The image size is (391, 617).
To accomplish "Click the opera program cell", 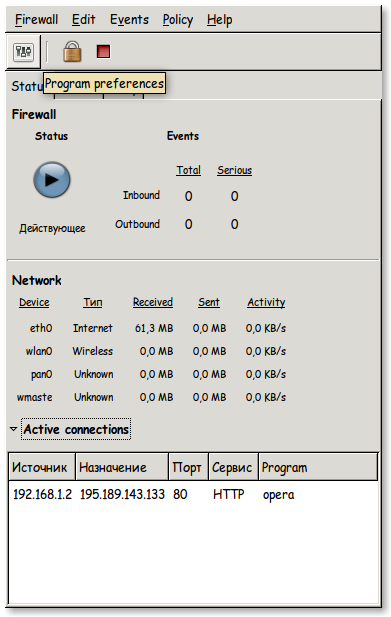I will pos(278,495).
